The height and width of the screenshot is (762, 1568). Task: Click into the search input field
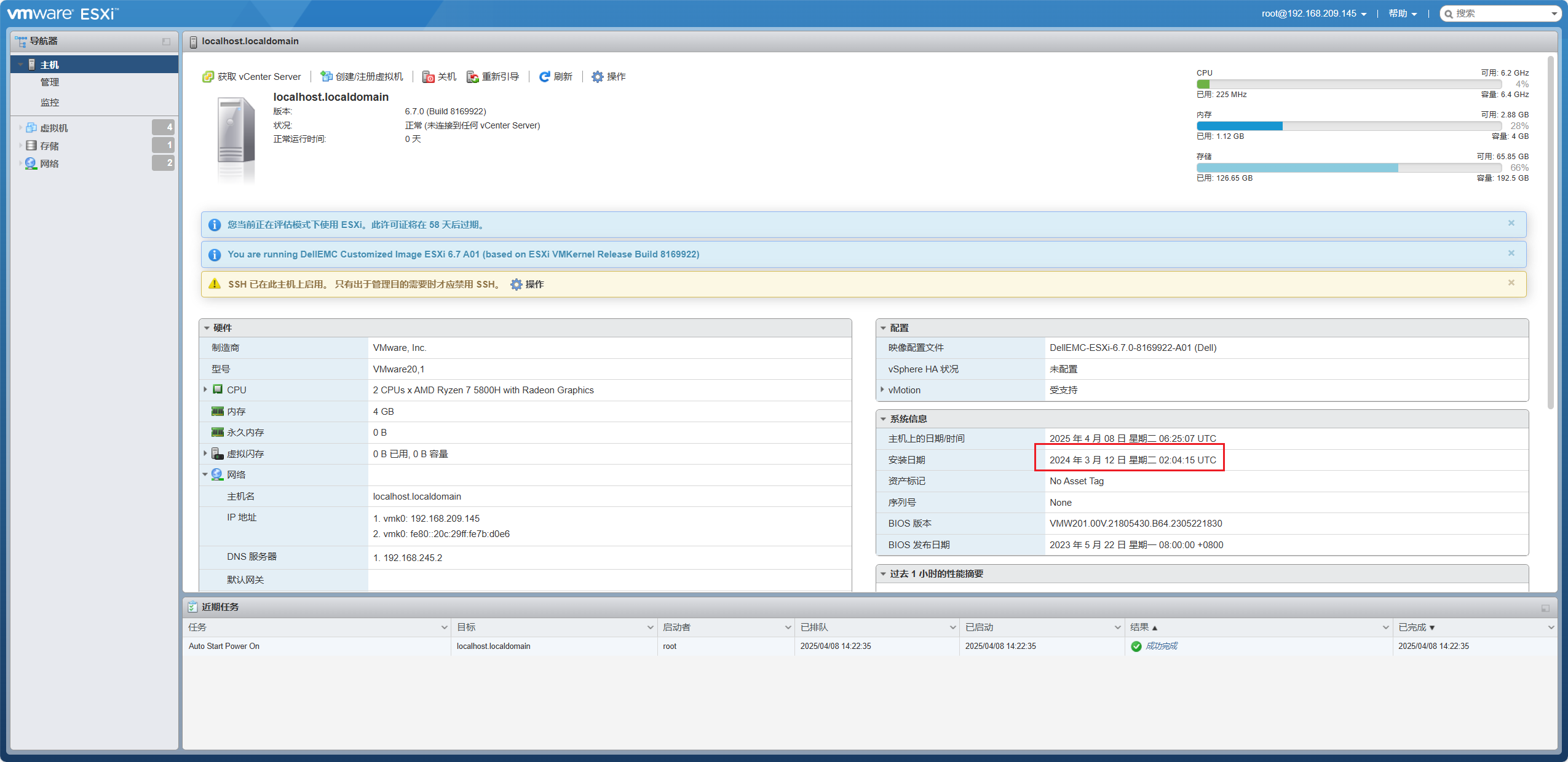1501,14
